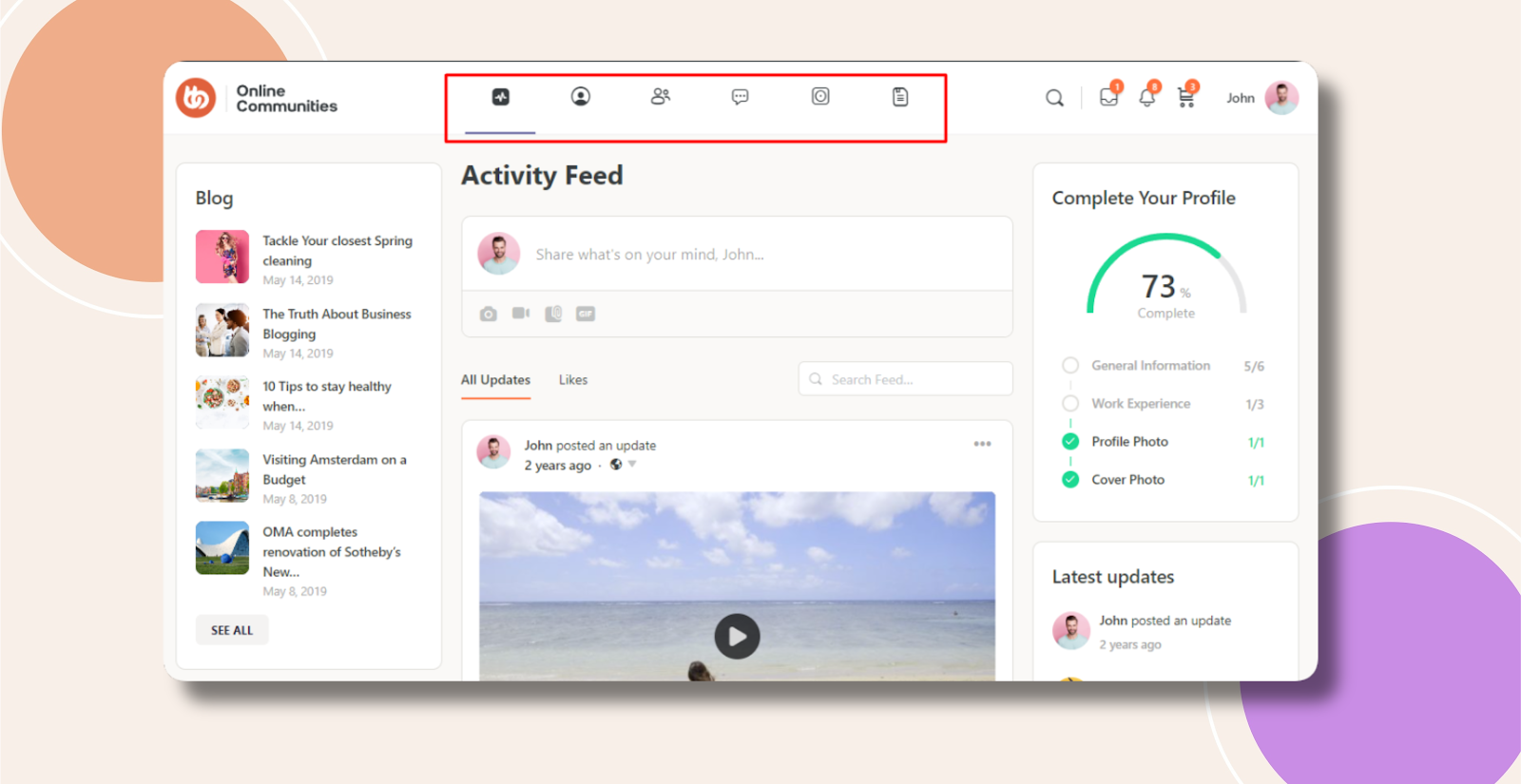Image resolution: width=1521 pixels, height=784 pixels.
Task: Open Tackle Your closest Spring cleaning post
Action: tap(337, 251)
